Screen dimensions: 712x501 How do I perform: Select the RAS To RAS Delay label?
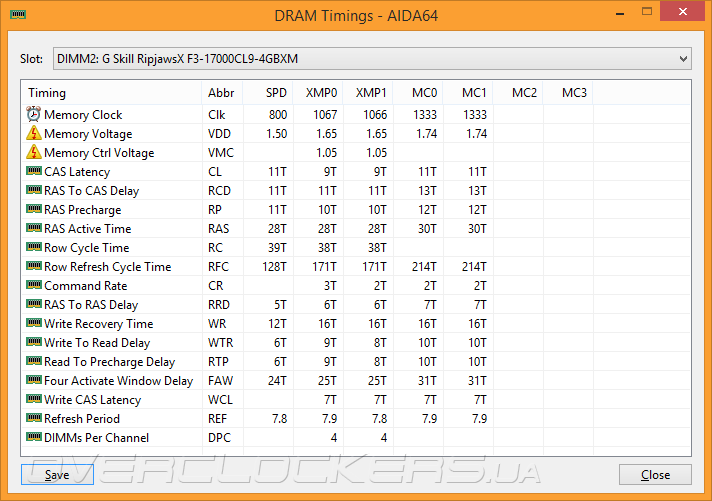click(x=91, y=305)
